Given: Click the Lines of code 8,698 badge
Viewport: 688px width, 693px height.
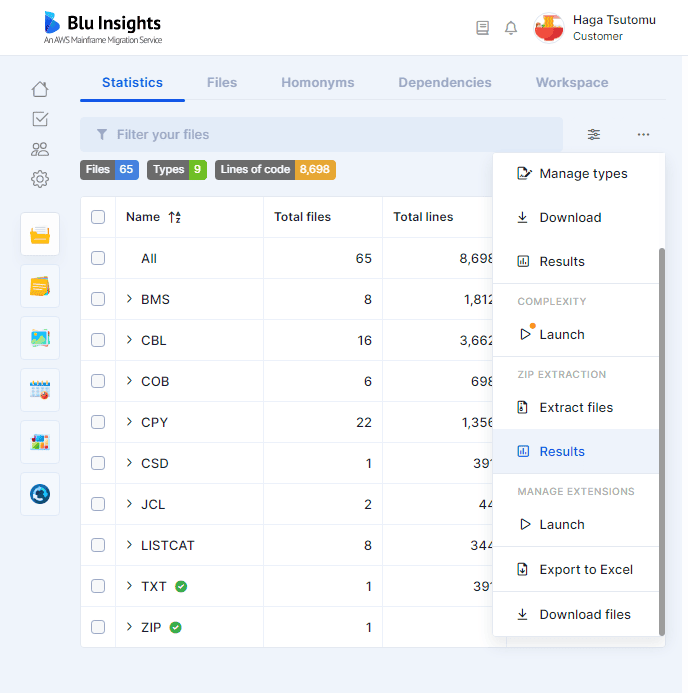Looking at the screenshot, I should (x=275, y=170).
